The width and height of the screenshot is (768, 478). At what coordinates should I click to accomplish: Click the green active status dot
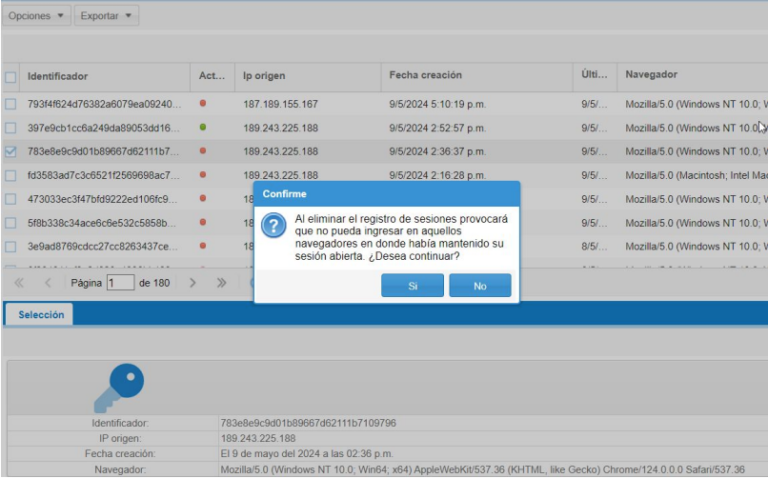(x=203, y=127)
